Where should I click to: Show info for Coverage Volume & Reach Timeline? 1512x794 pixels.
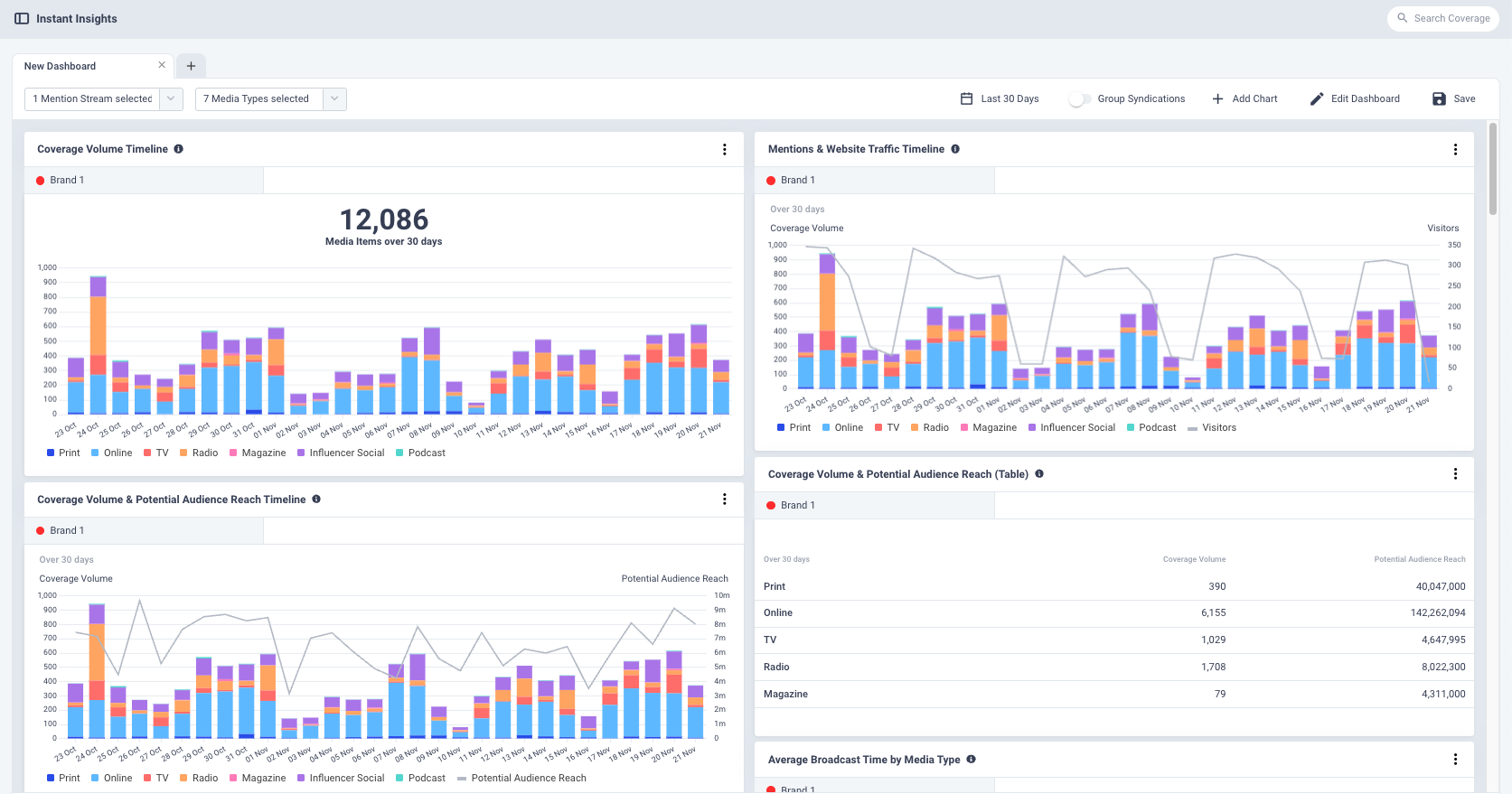coord(316,499)
